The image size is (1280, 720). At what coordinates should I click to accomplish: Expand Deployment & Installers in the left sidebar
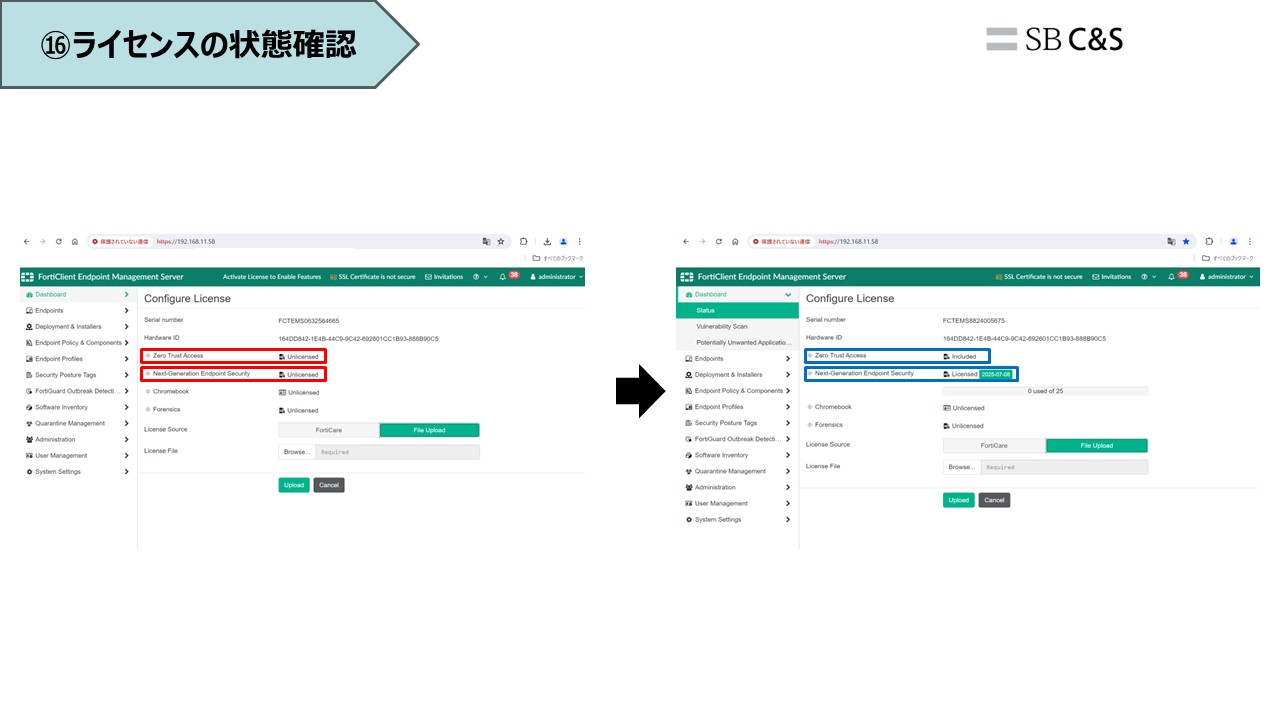(x=126, y=327)
